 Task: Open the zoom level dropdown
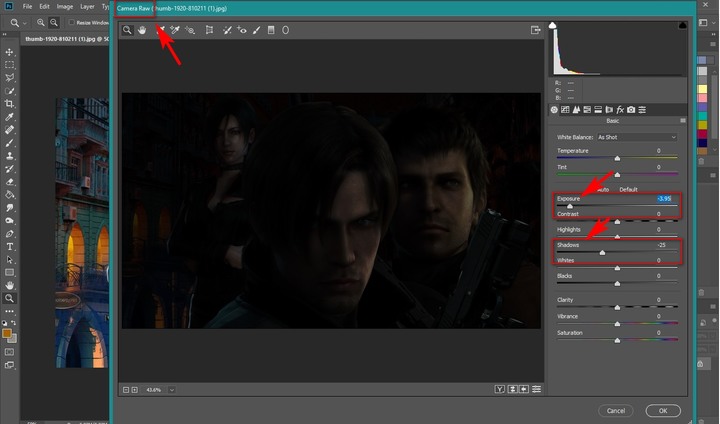click(172, 390)
